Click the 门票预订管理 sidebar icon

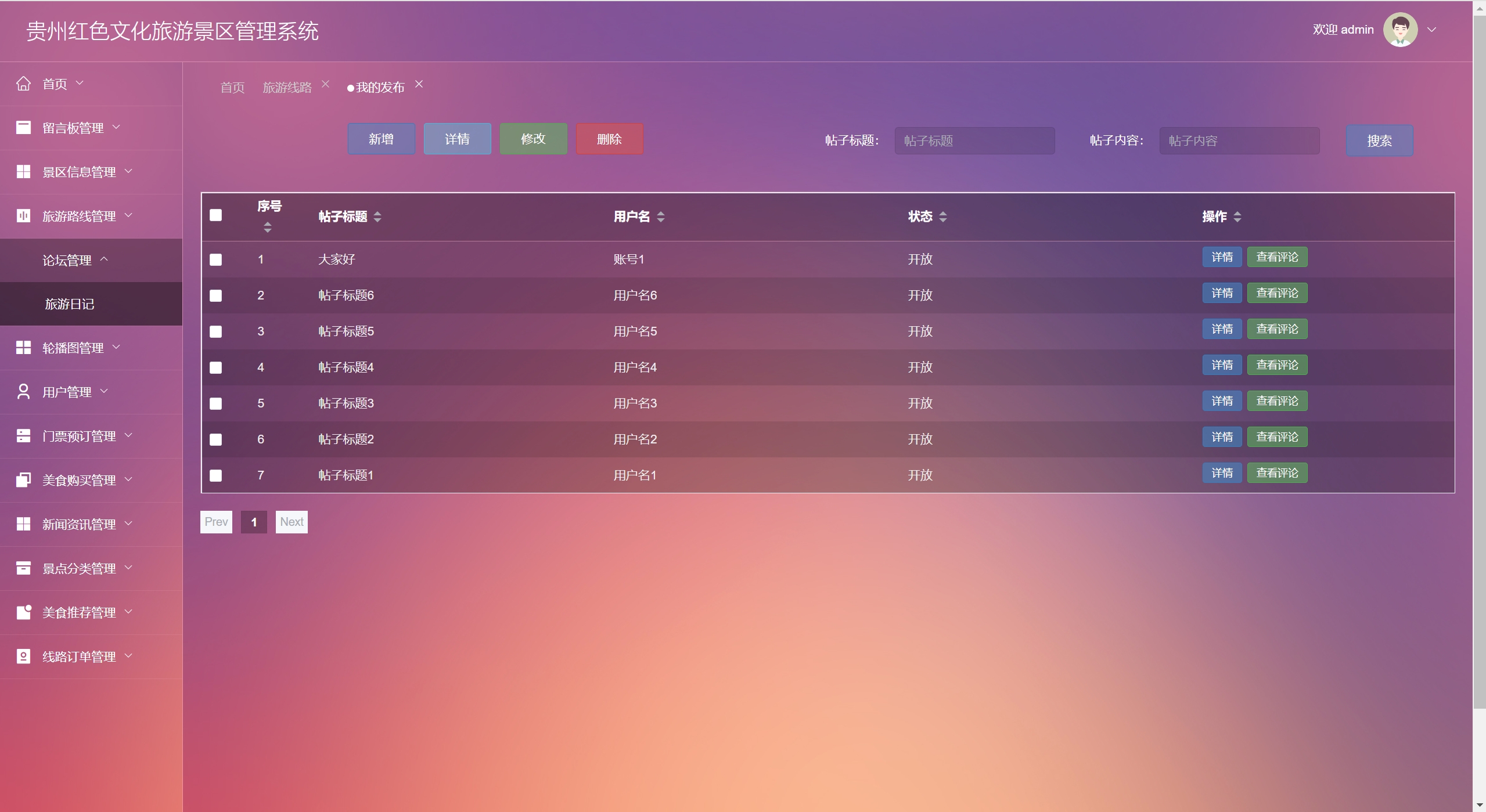tap(23, 436)
